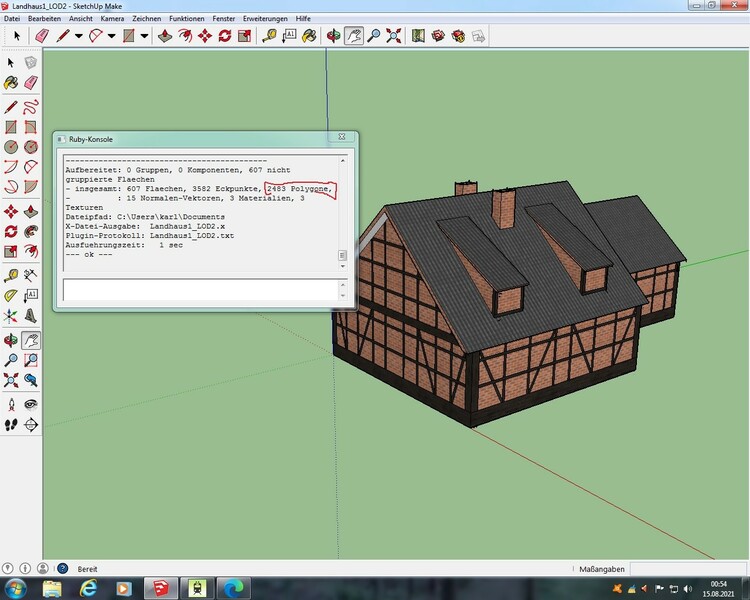Activate the Pan hand tool in left toolbar
This screenshot has width=750, height=600.
click(30, 341)
